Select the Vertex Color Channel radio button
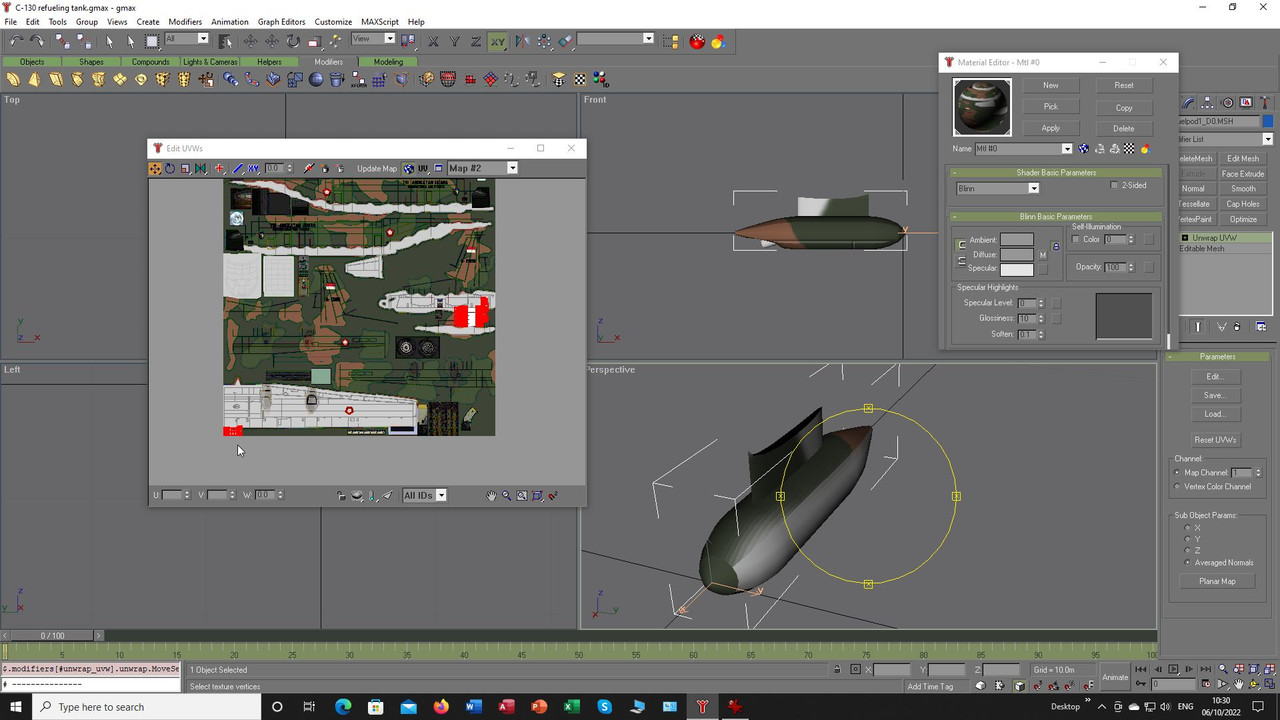1280x720 pixels. [1177, 487]
